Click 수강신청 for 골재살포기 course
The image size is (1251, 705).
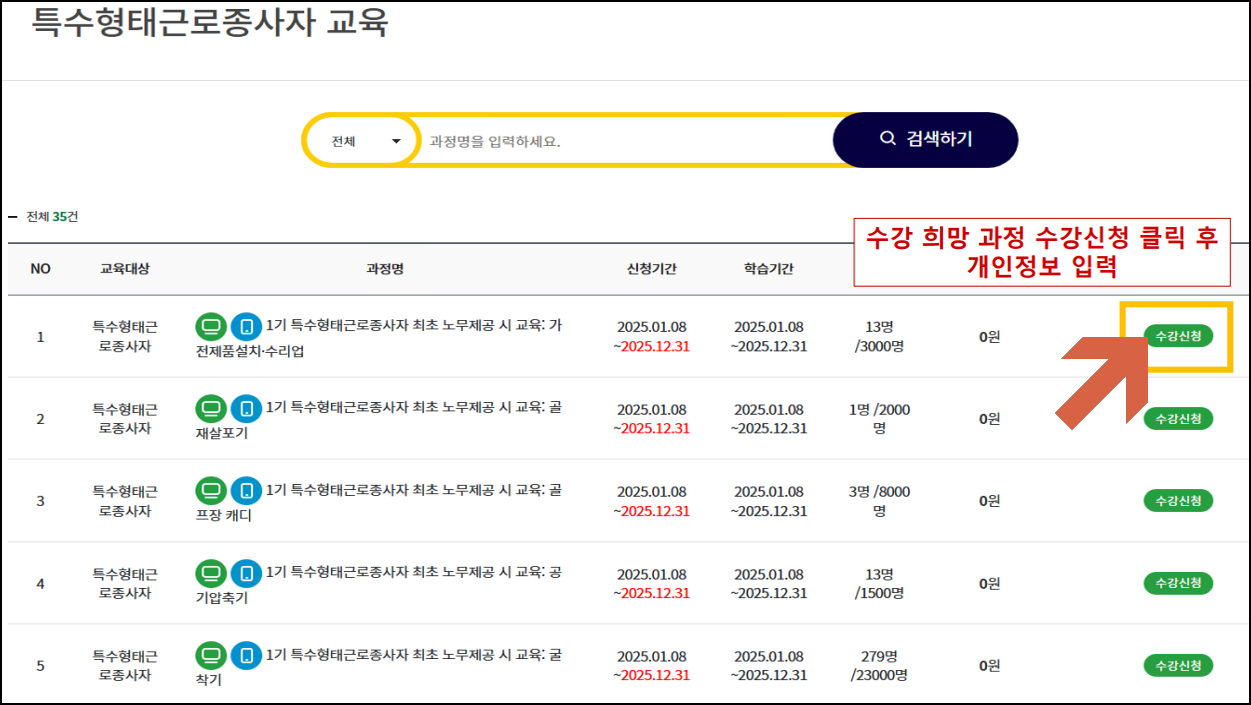point(1178,418)
